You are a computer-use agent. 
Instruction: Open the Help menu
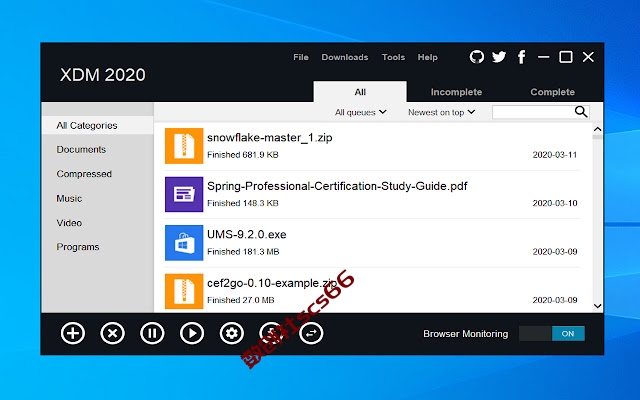427,57
